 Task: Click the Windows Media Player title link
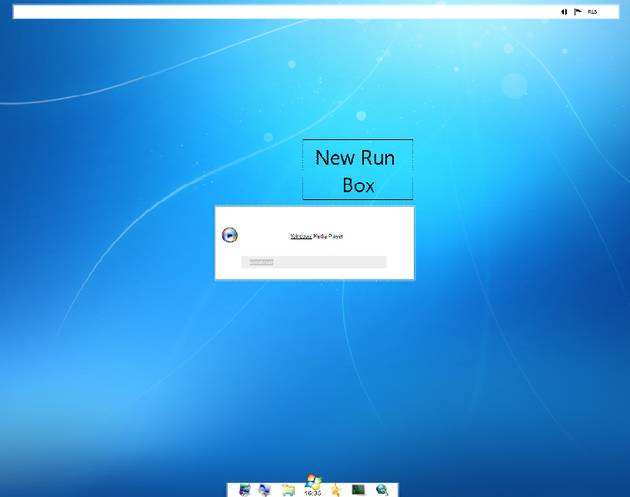[x=316, y=236]
